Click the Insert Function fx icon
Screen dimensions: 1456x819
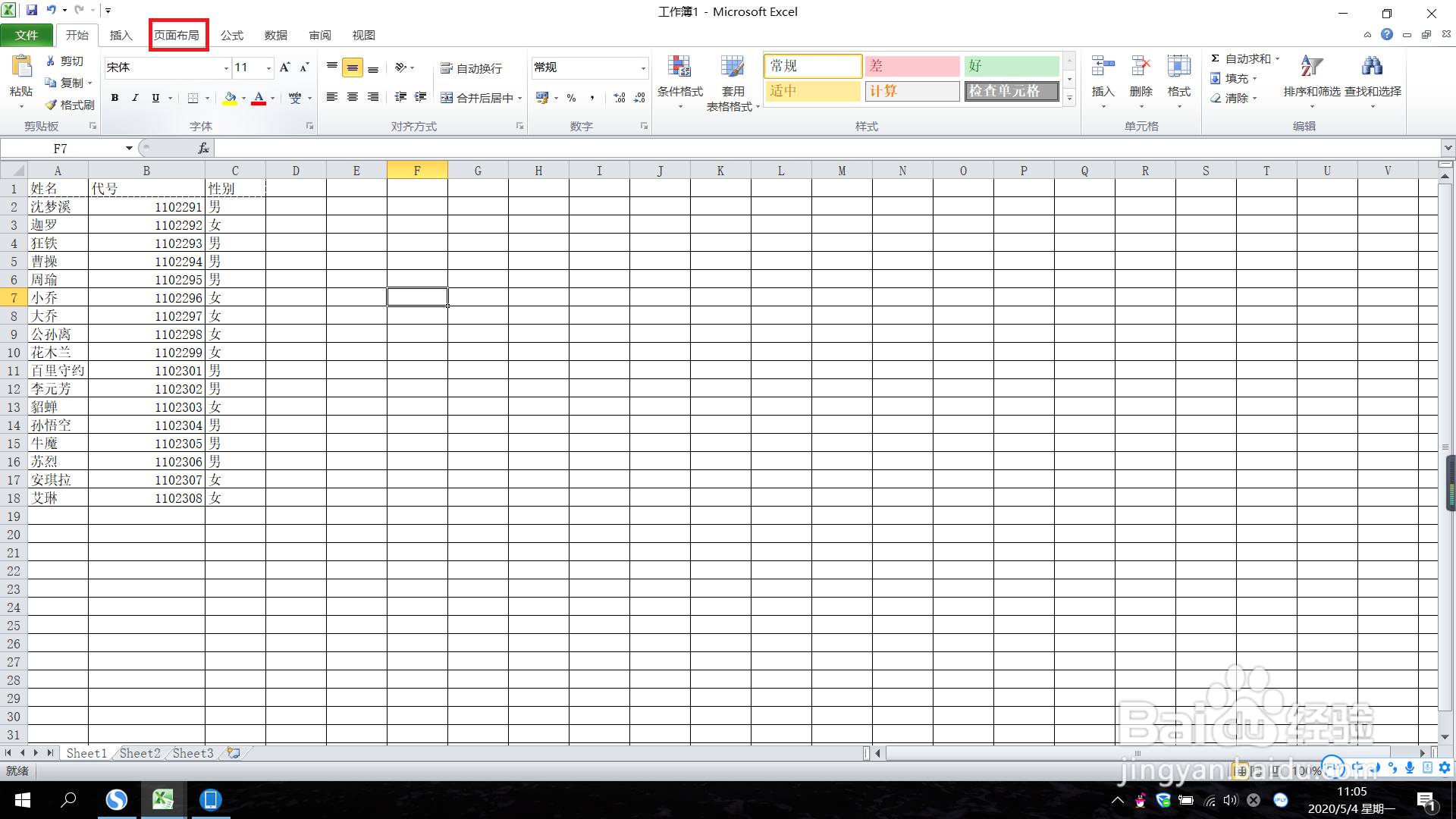click(203, 149)
